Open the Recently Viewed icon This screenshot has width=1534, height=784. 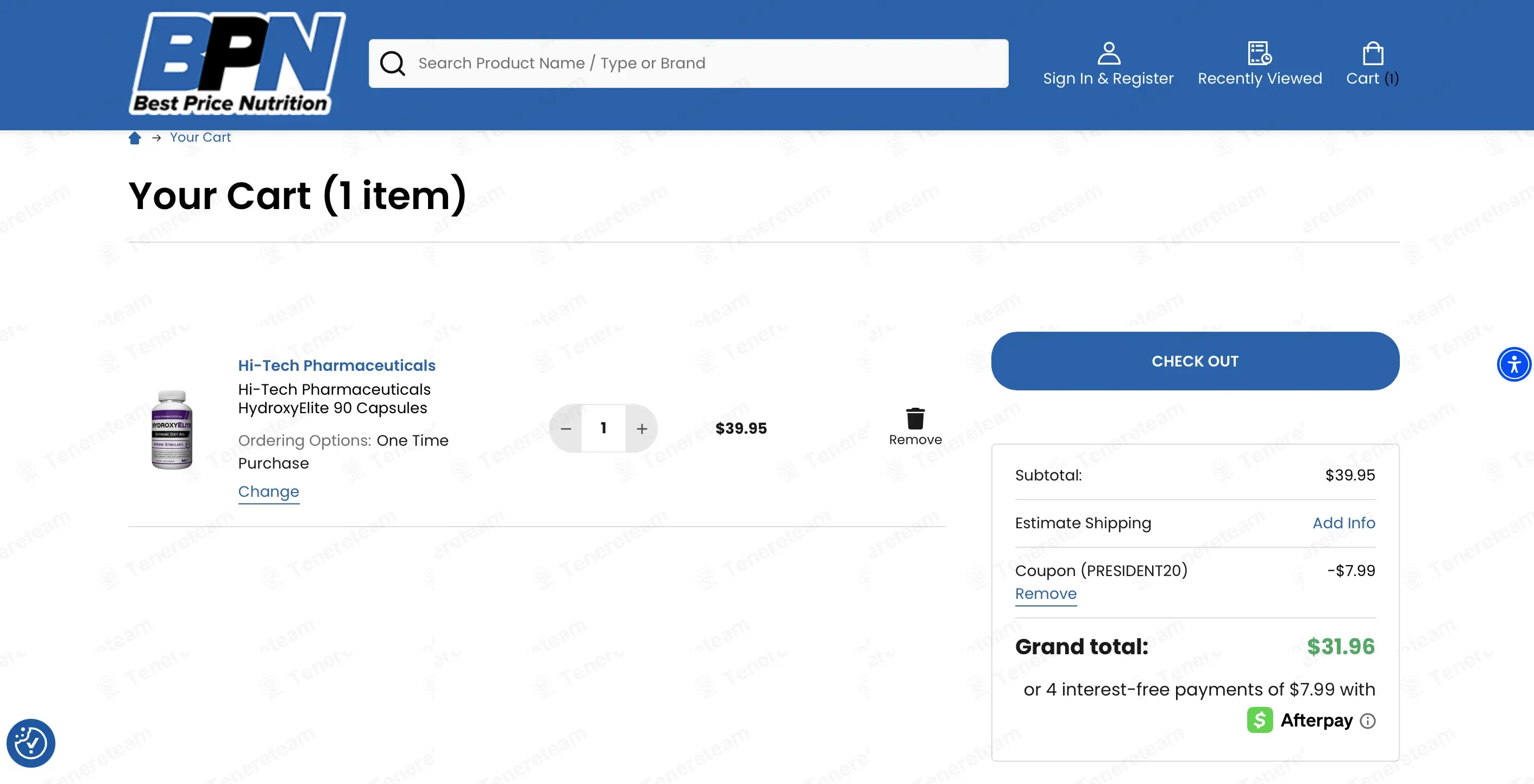click(x=1260, y=53)
